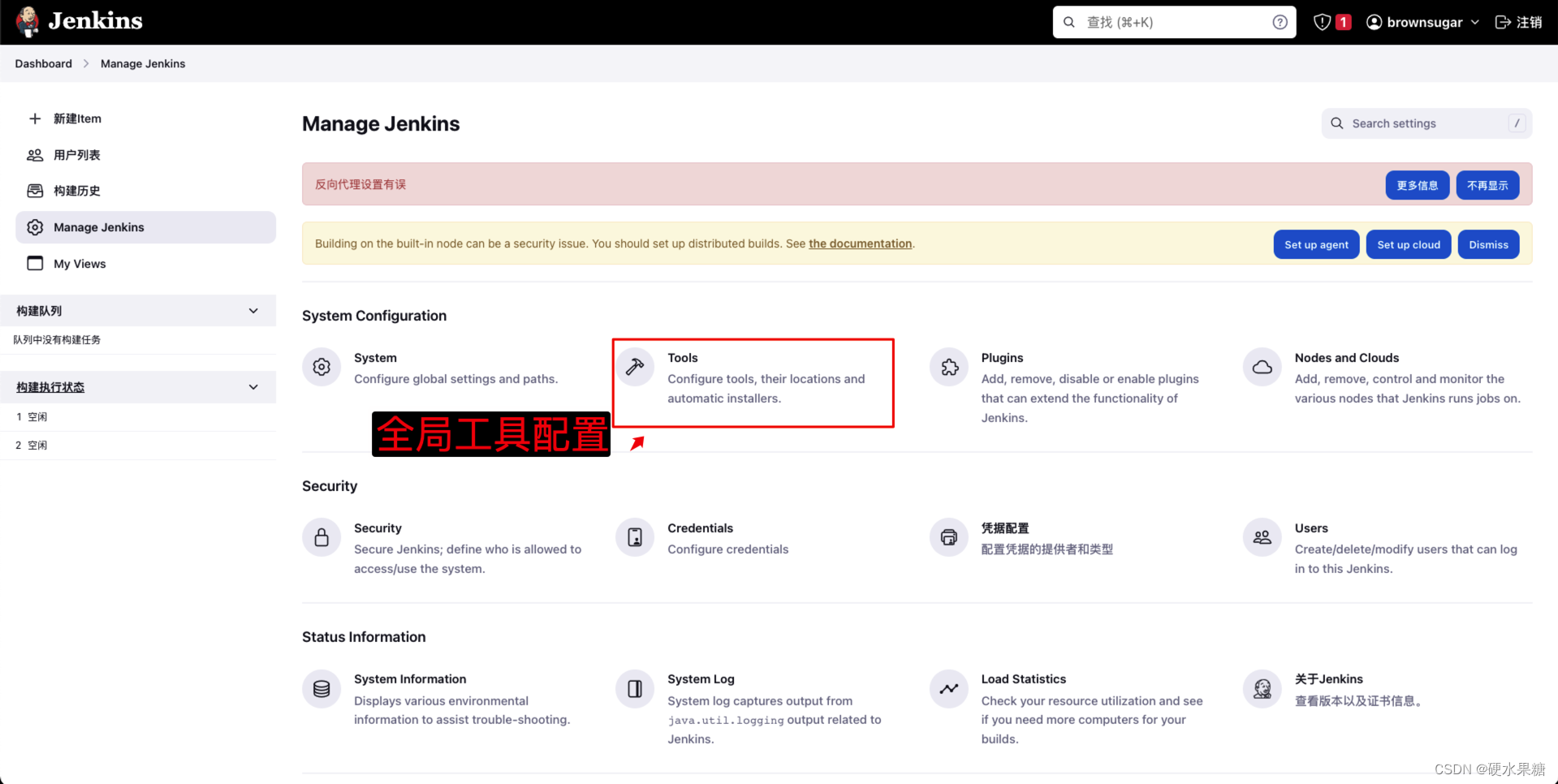Screen dimensions: 1558x784
Task: Open the 关于Jenkins icon
Action: click(1262, 689)
